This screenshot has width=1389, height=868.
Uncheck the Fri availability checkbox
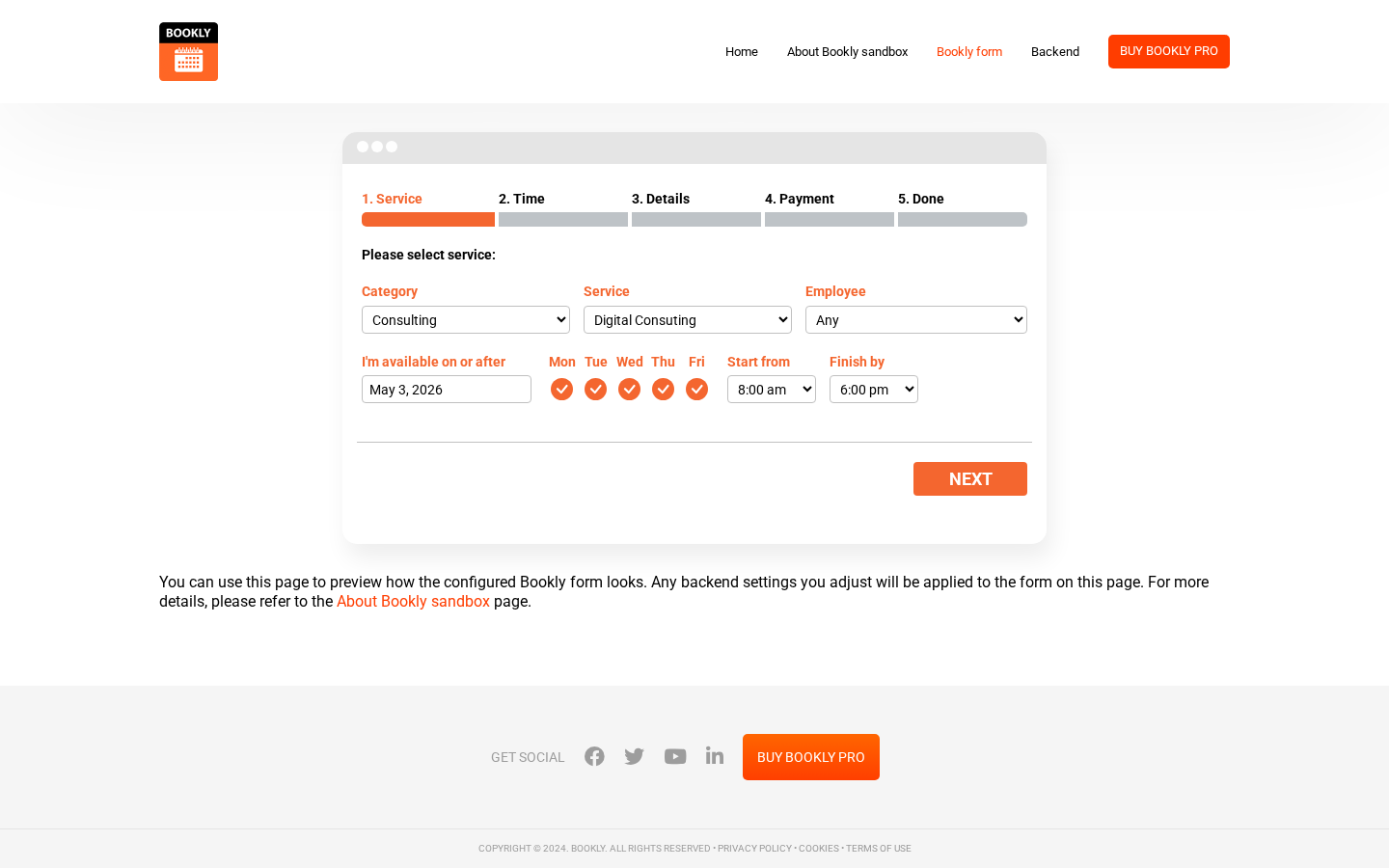696,389
